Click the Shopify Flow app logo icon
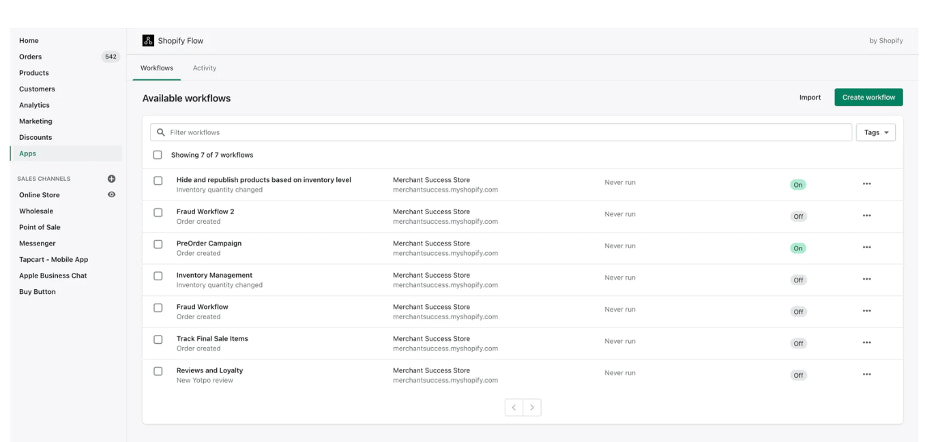Viewport: 925px width, 442px height. [148, 41]
